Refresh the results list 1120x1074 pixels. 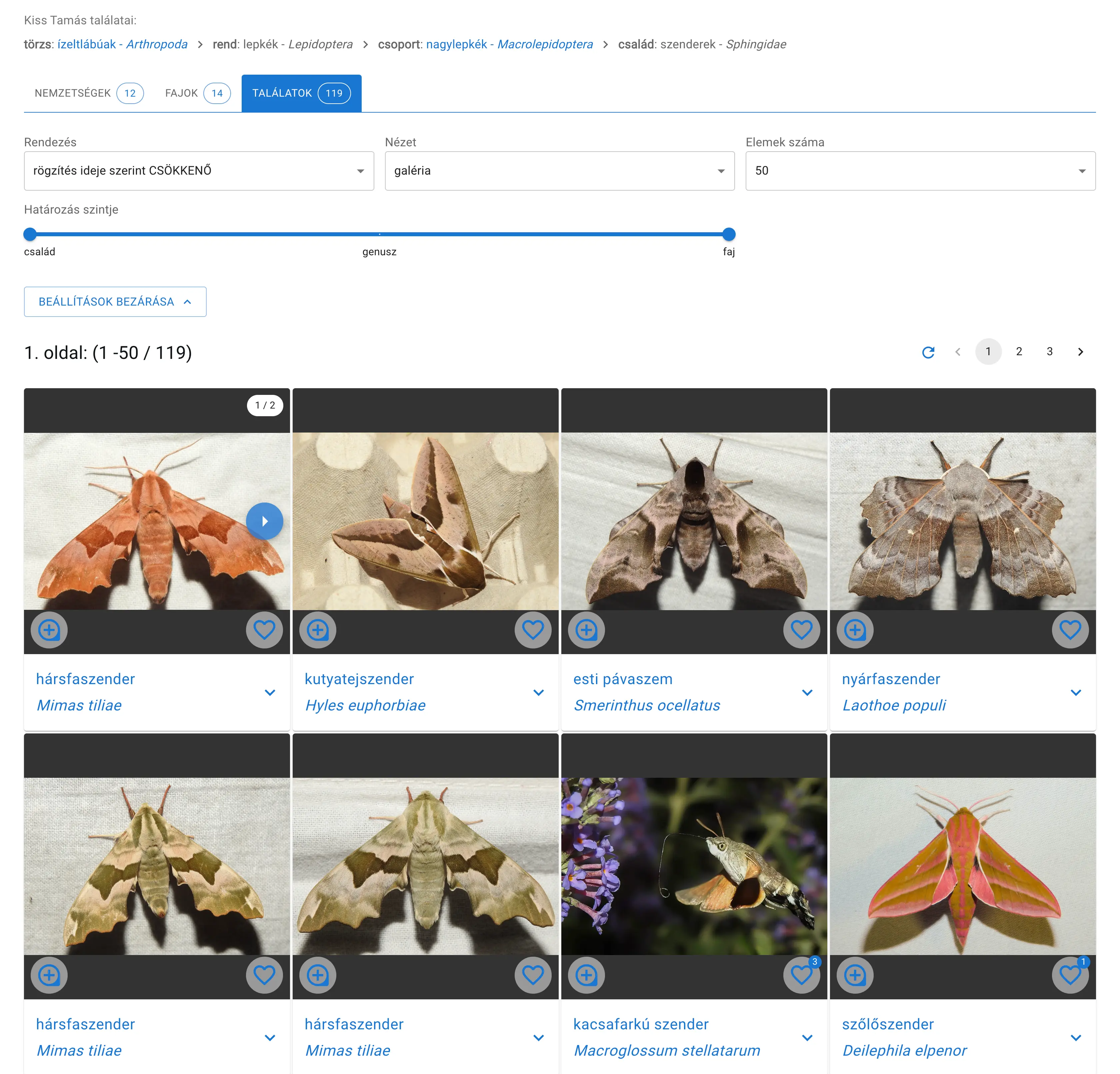pos(929,352)
